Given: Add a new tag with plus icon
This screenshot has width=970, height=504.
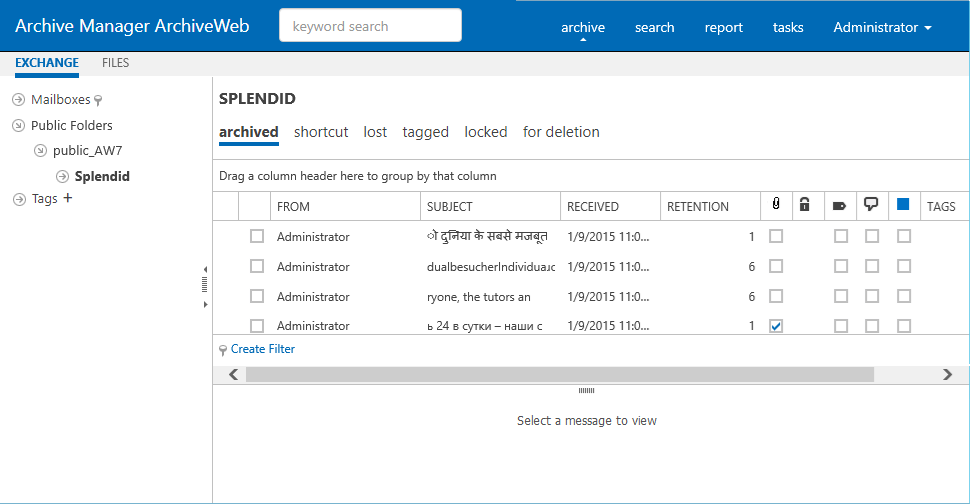Looking at the screenshot, I should point(68,198).
